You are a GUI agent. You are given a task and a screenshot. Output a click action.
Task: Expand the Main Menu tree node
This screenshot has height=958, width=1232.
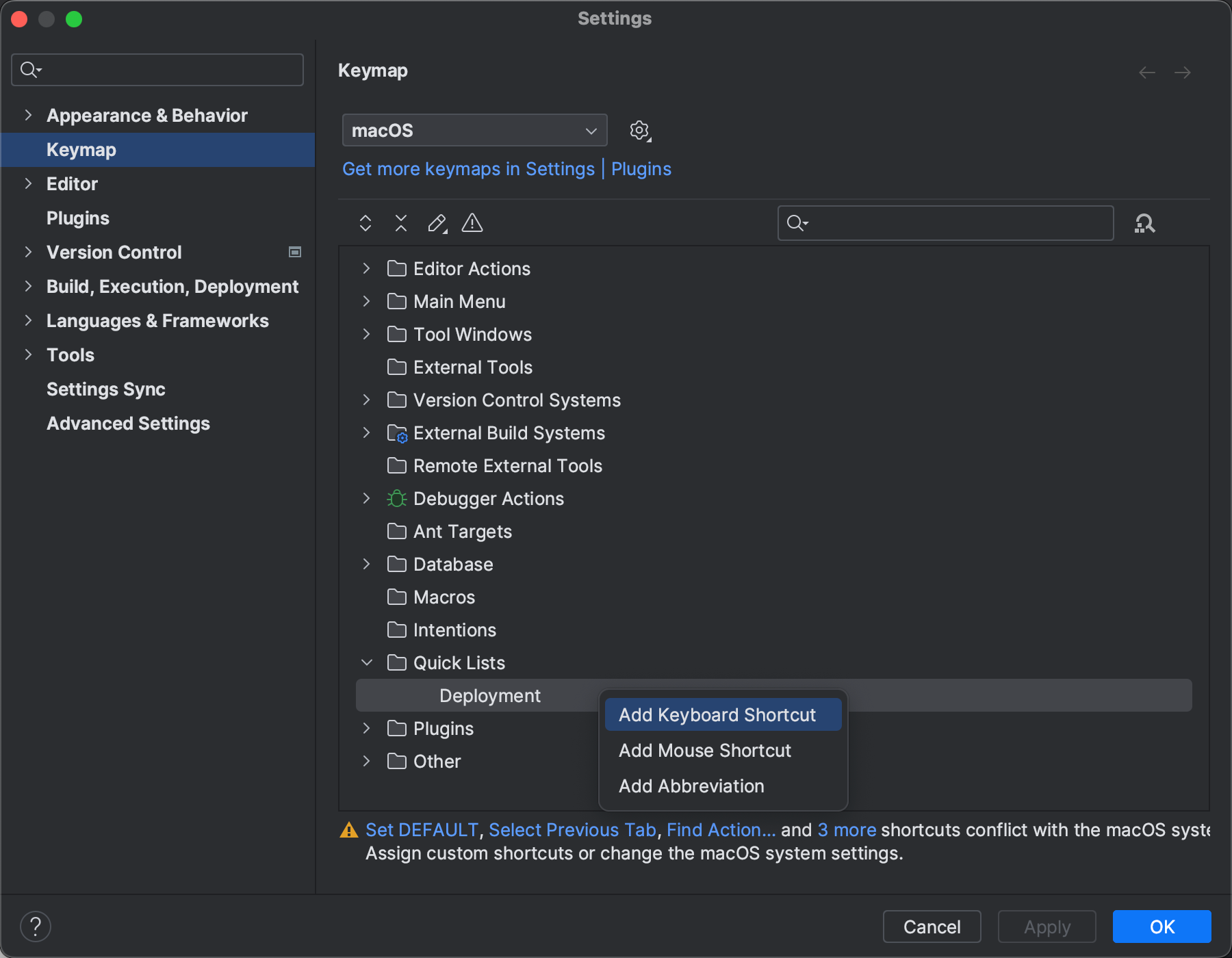tap(366, 301)
